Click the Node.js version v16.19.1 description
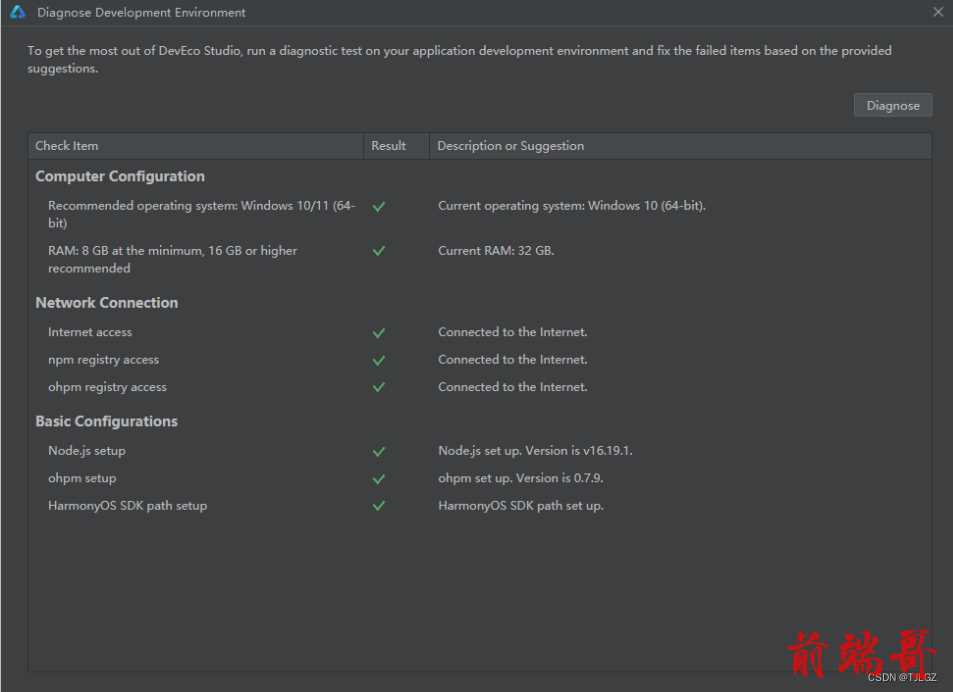Viewport: 953px width, 692px height. [535, 451]
